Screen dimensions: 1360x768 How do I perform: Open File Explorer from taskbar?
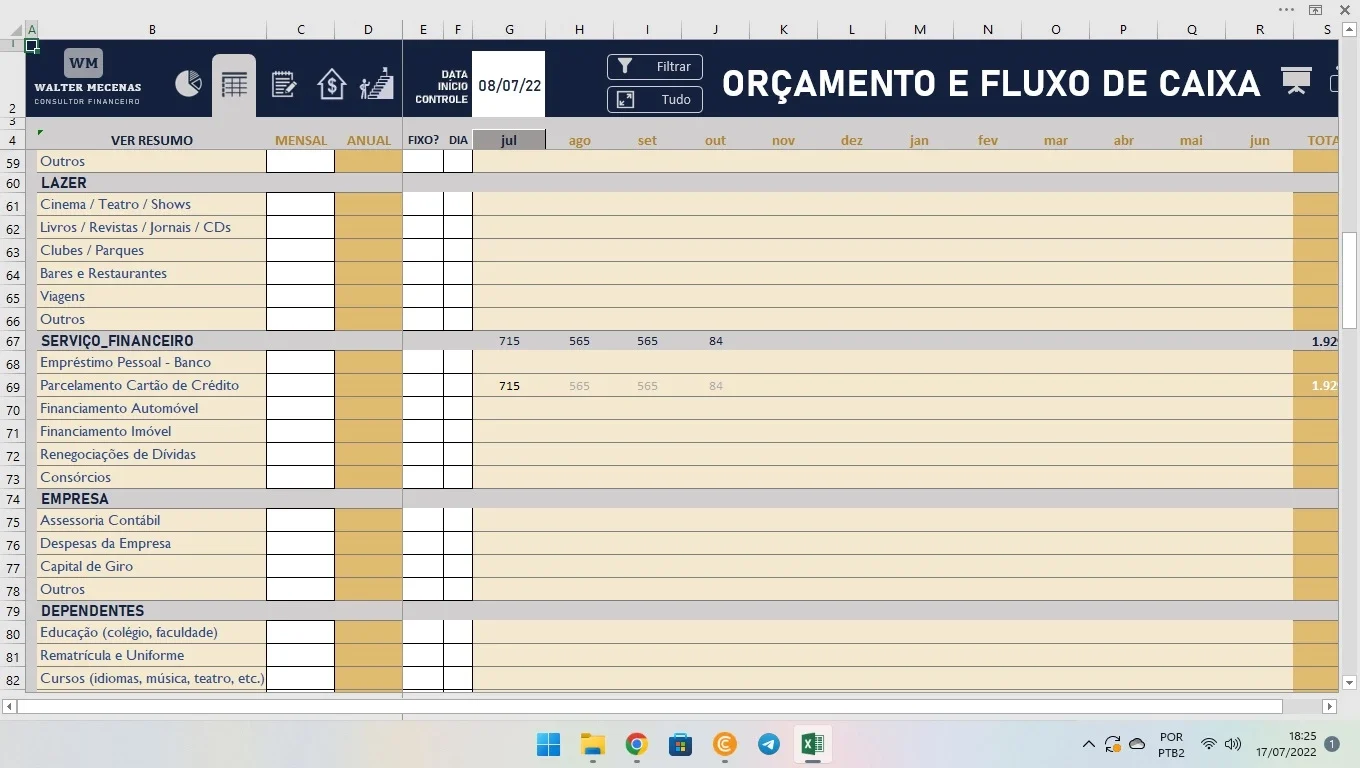(593, 745)
